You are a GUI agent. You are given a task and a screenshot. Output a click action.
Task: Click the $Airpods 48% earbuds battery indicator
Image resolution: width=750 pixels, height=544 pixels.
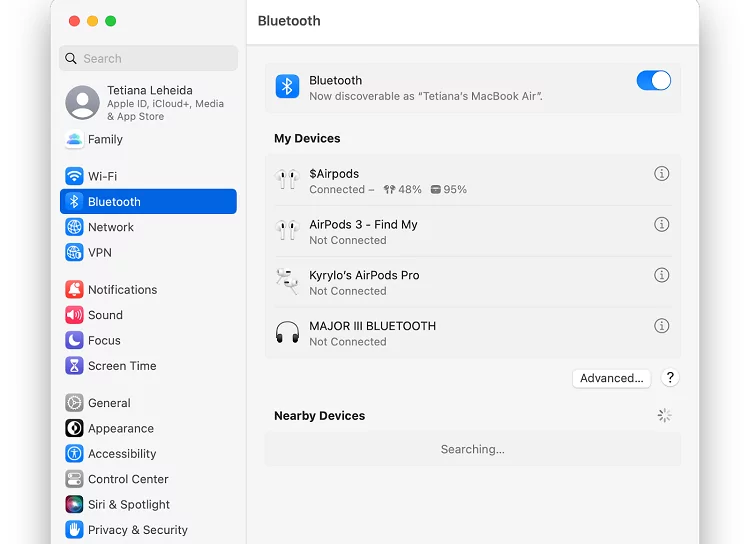pyautogui.click(x=403, y=189)
